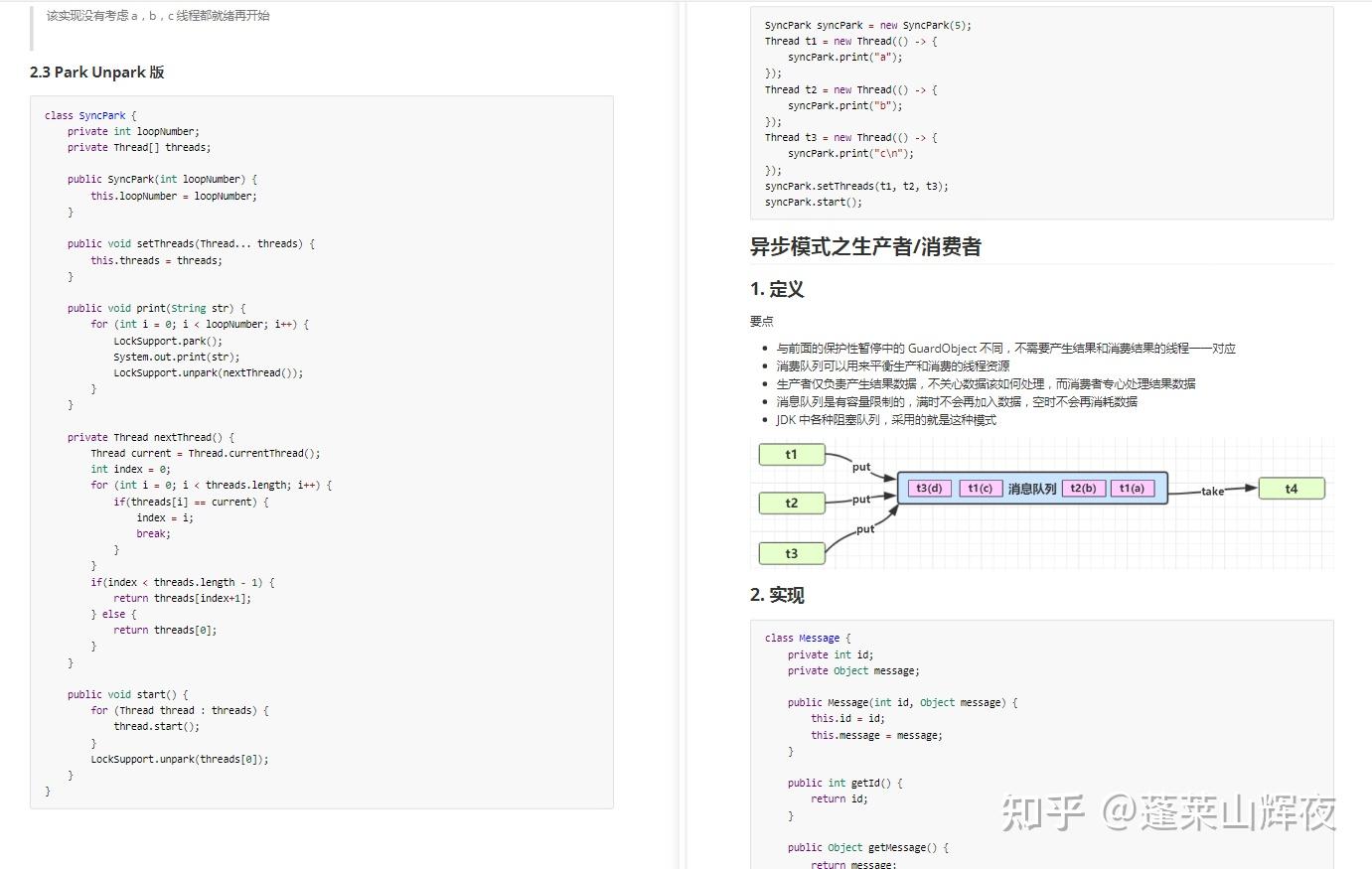Click the t1 thread box in the diagram

(x=792, y=454)
